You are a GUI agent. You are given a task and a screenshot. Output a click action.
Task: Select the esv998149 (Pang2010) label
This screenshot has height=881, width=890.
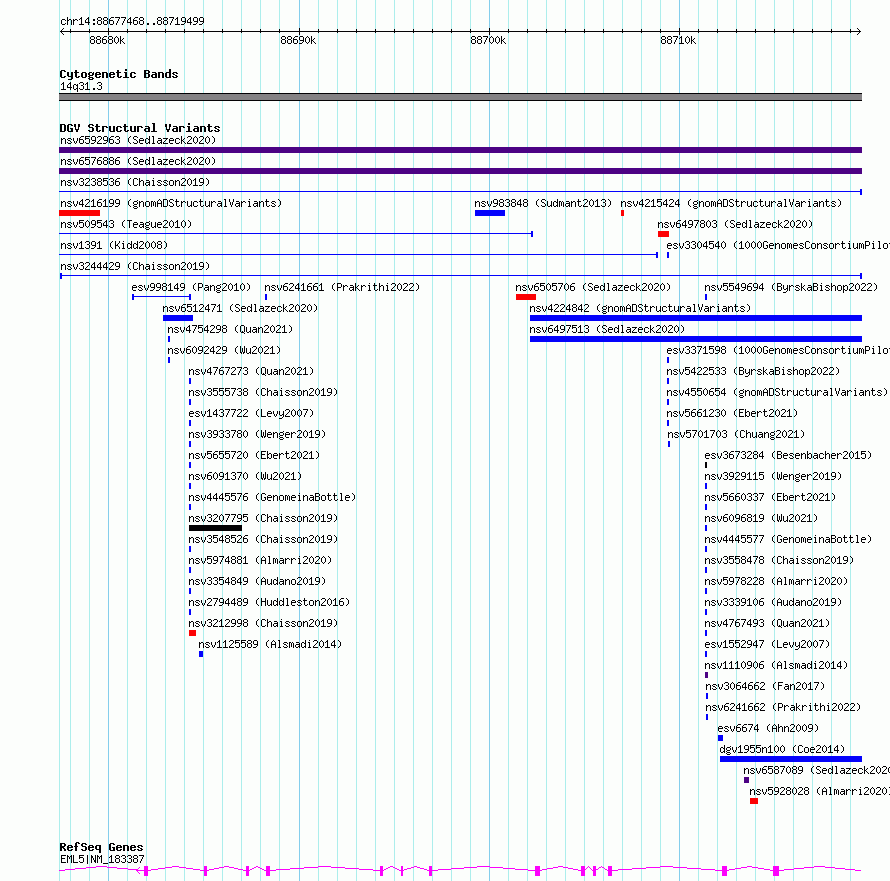[x=191, y=287]
